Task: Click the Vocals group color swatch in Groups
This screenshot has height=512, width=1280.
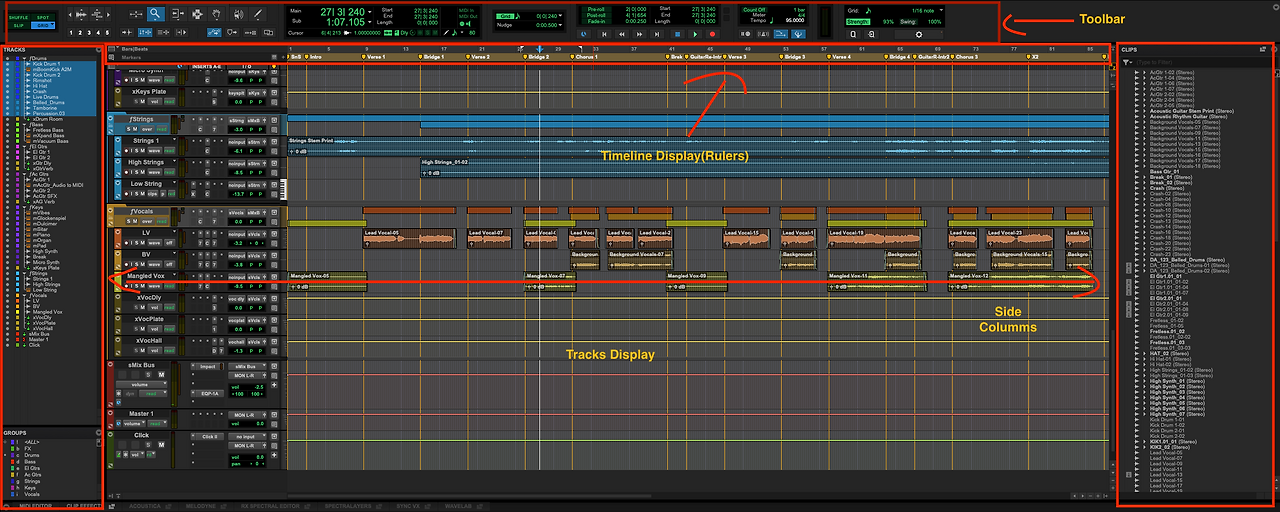Action: pyautogui.click(x=12, y=494)
